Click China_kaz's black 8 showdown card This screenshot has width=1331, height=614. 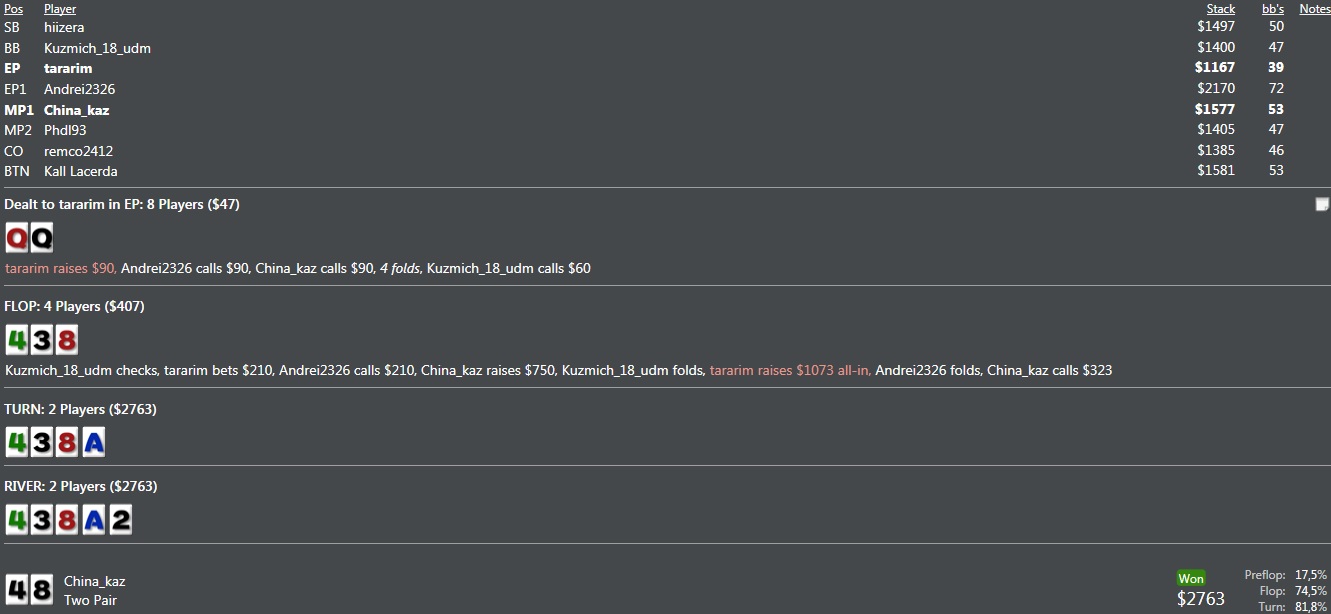42,590
